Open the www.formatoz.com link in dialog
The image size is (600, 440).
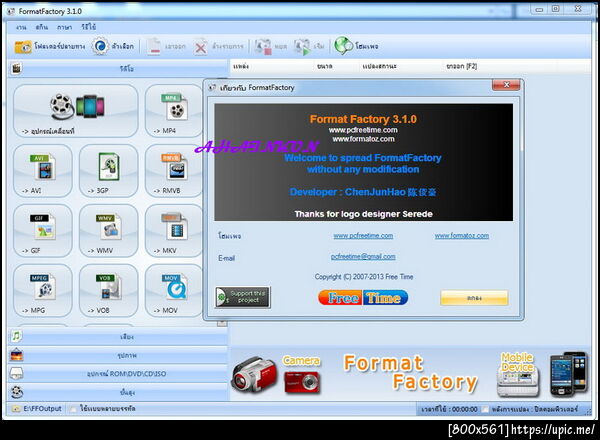click(x=462, y=236)
